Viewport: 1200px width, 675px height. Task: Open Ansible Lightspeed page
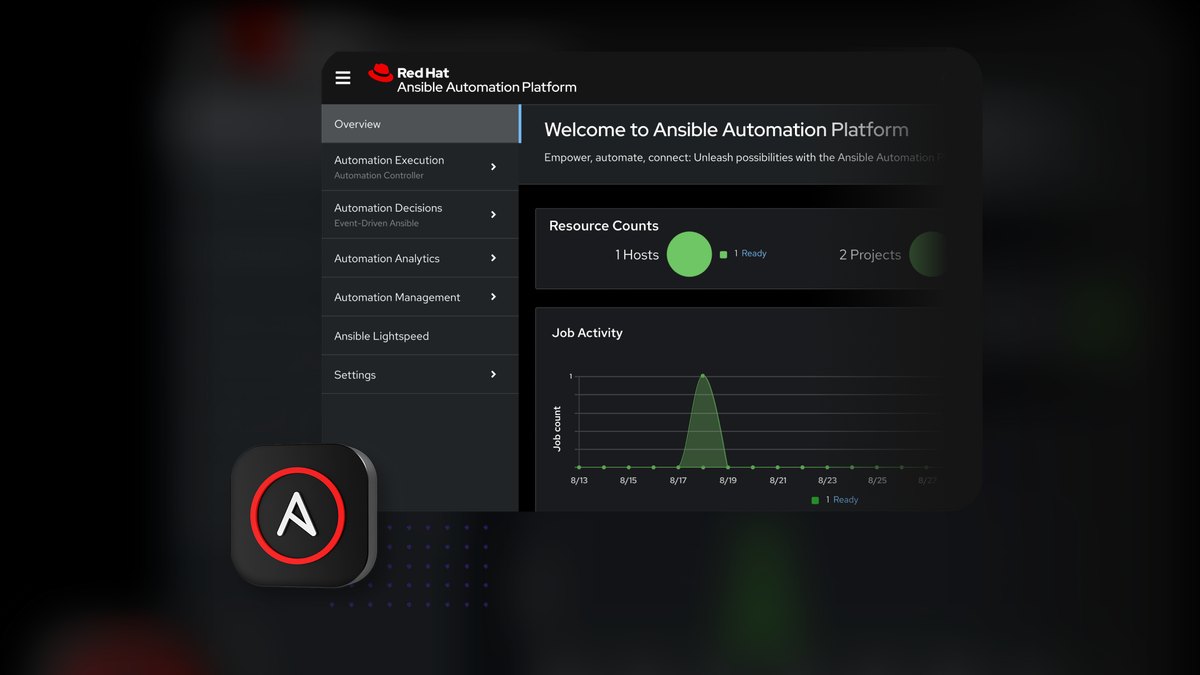[420, 336]
